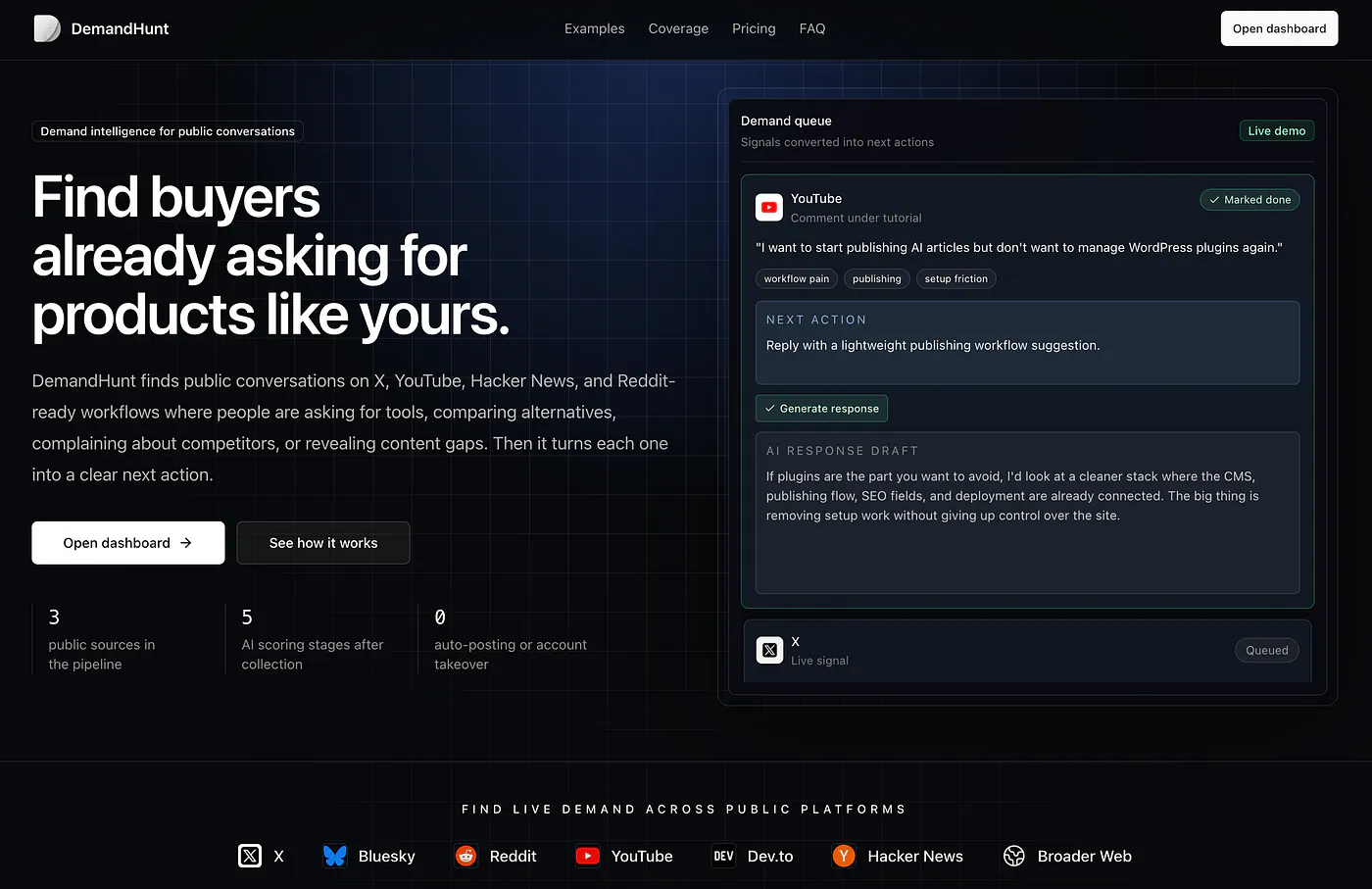Click See how it works button
The width and height of the screenshot is (1372, 889).
323,543
